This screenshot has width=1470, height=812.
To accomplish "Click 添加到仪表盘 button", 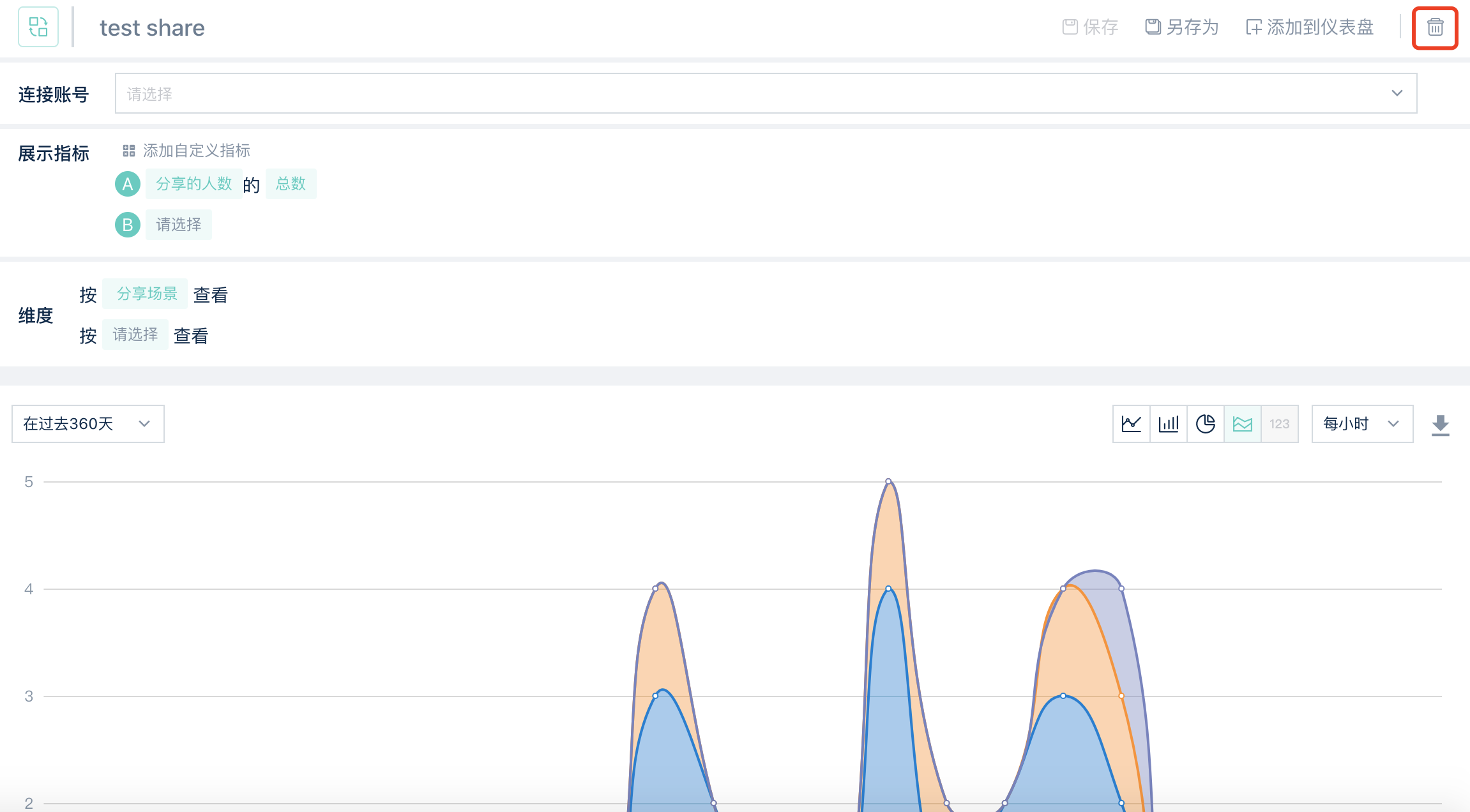I will (1310, 27).
